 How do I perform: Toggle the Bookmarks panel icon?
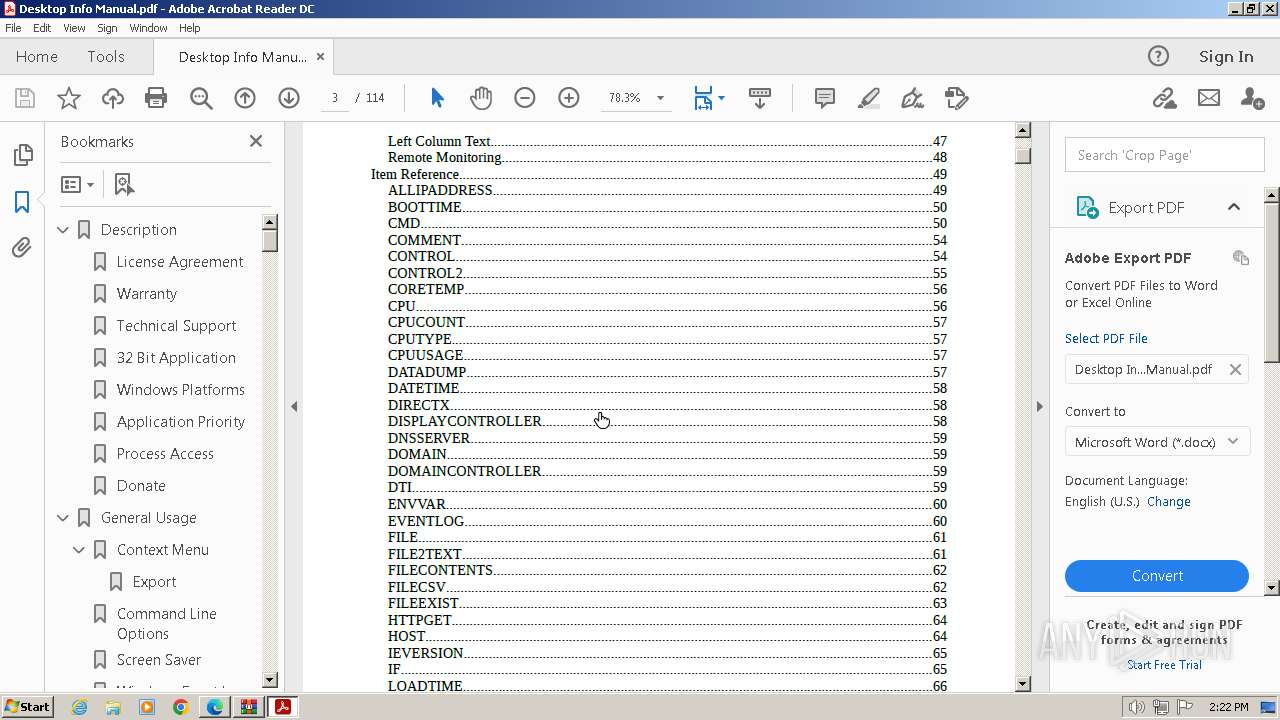22,201
